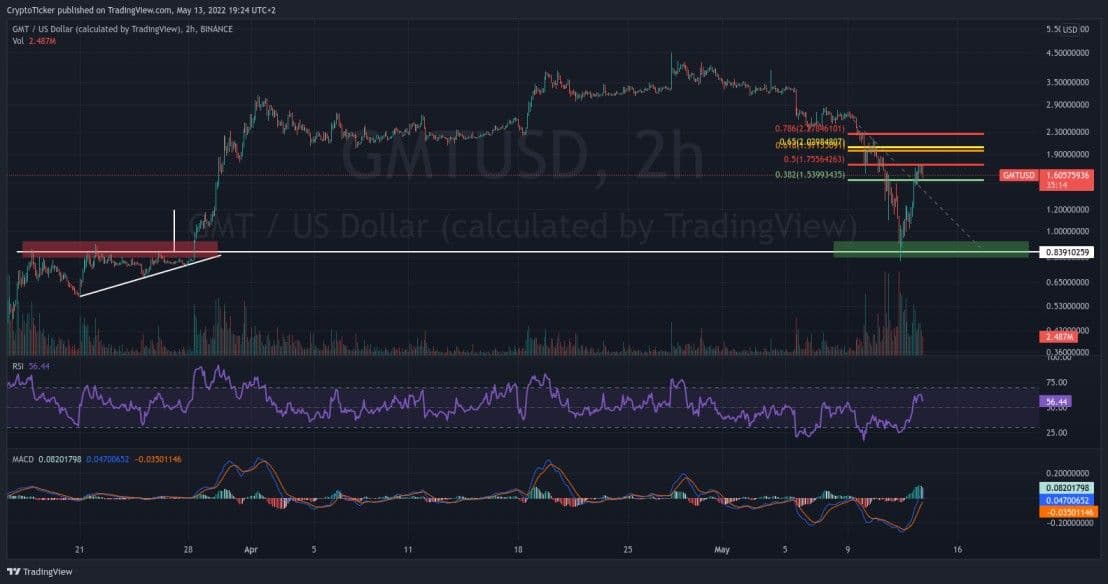Select the 0.382 Fibonacci level label
Image resolution: width=1108 pixels, height=584 pixels.
click(x=810, y=175)
